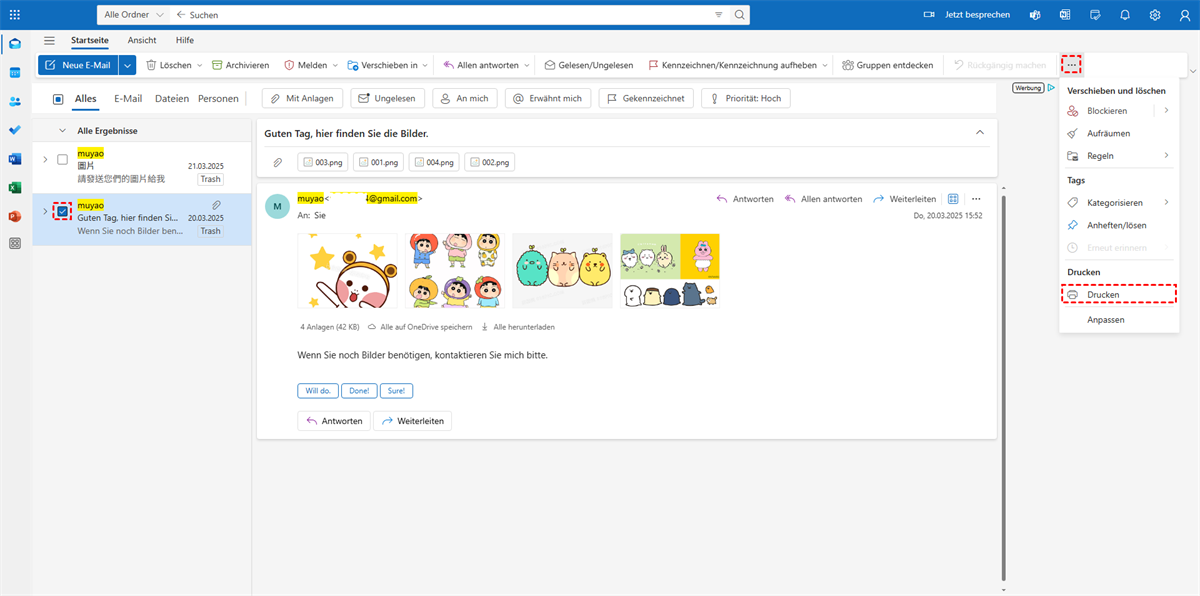Viewport: 1200px width, 596px height.
Task: Open the message's more actions ellipsis
Action: (x=977, y=199)
